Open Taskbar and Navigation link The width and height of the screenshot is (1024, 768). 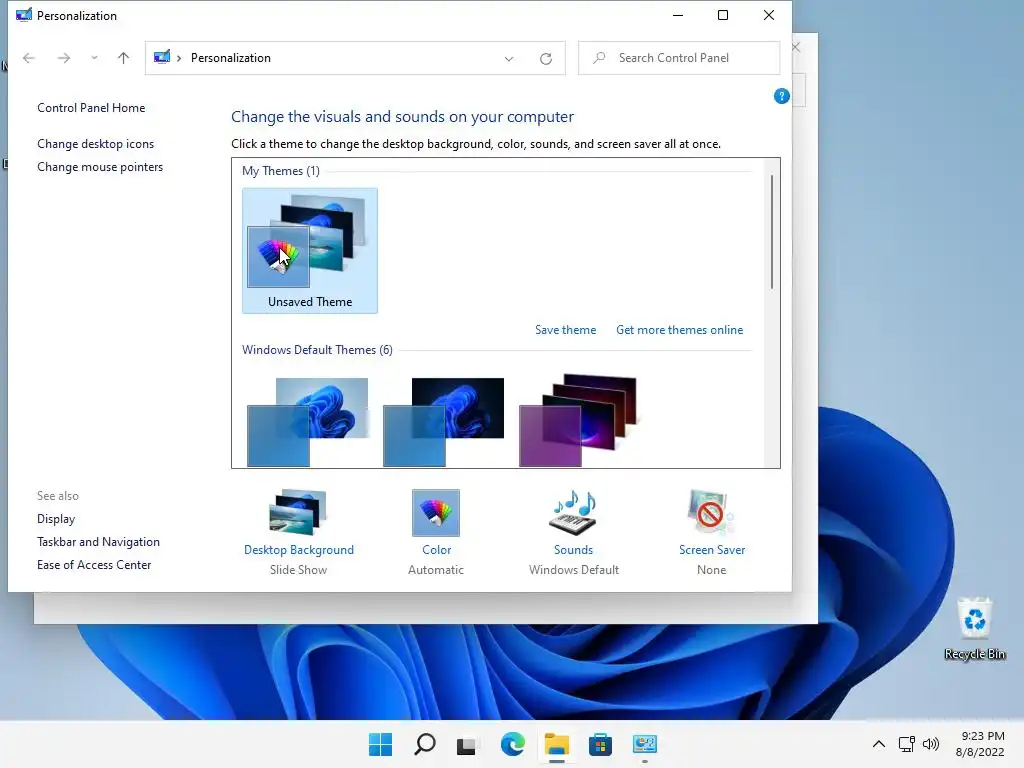point(98,541)
